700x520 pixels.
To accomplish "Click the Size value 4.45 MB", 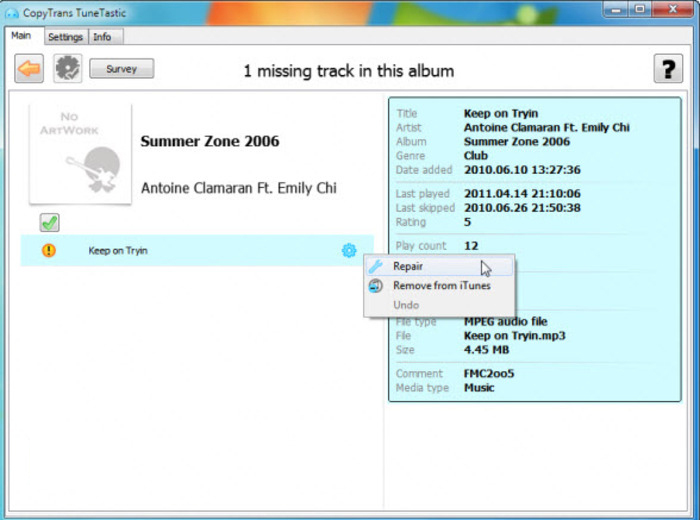I will tap(486, 349).
